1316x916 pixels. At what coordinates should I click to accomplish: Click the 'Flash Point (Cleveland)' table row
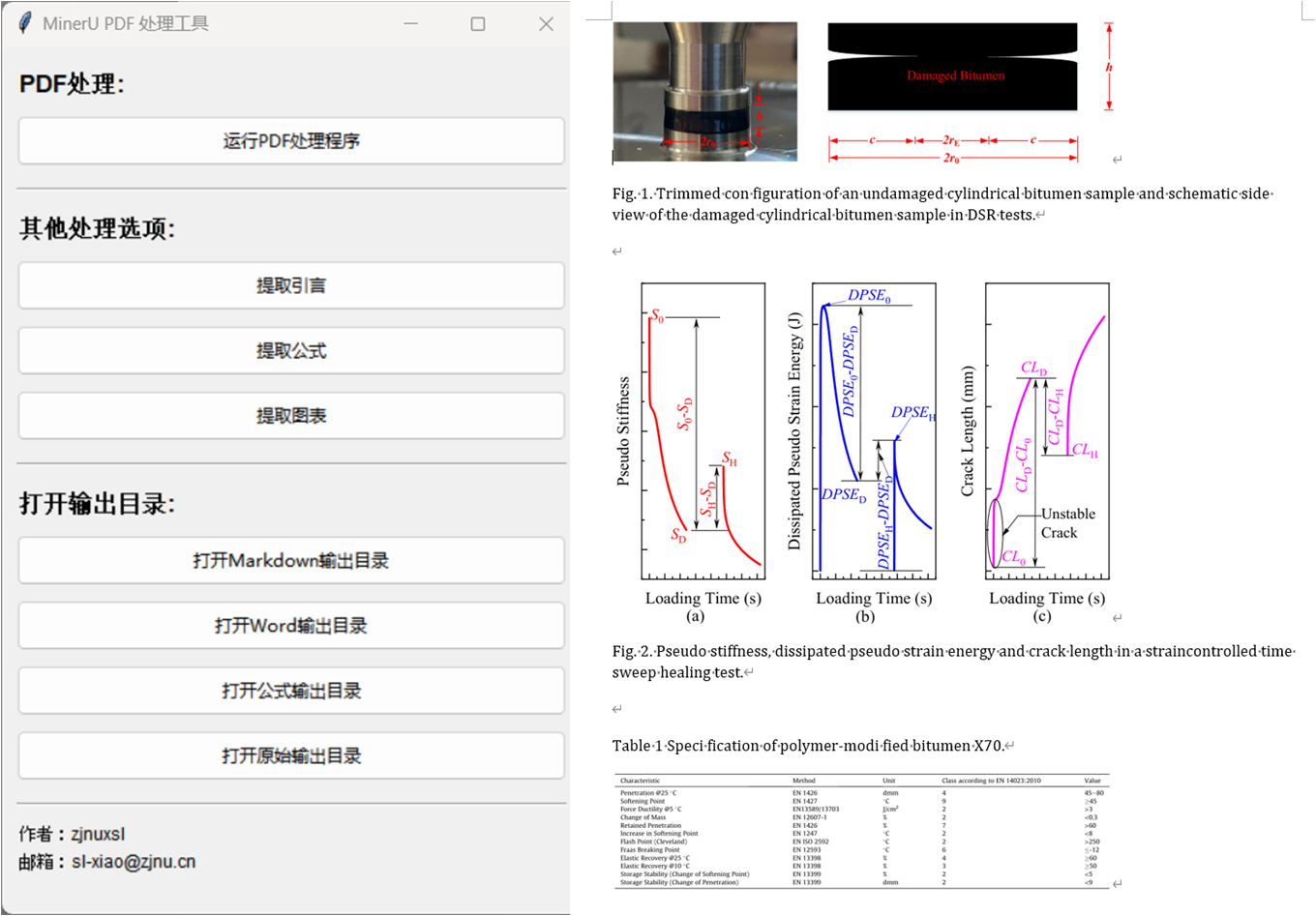tap(861, 842)
